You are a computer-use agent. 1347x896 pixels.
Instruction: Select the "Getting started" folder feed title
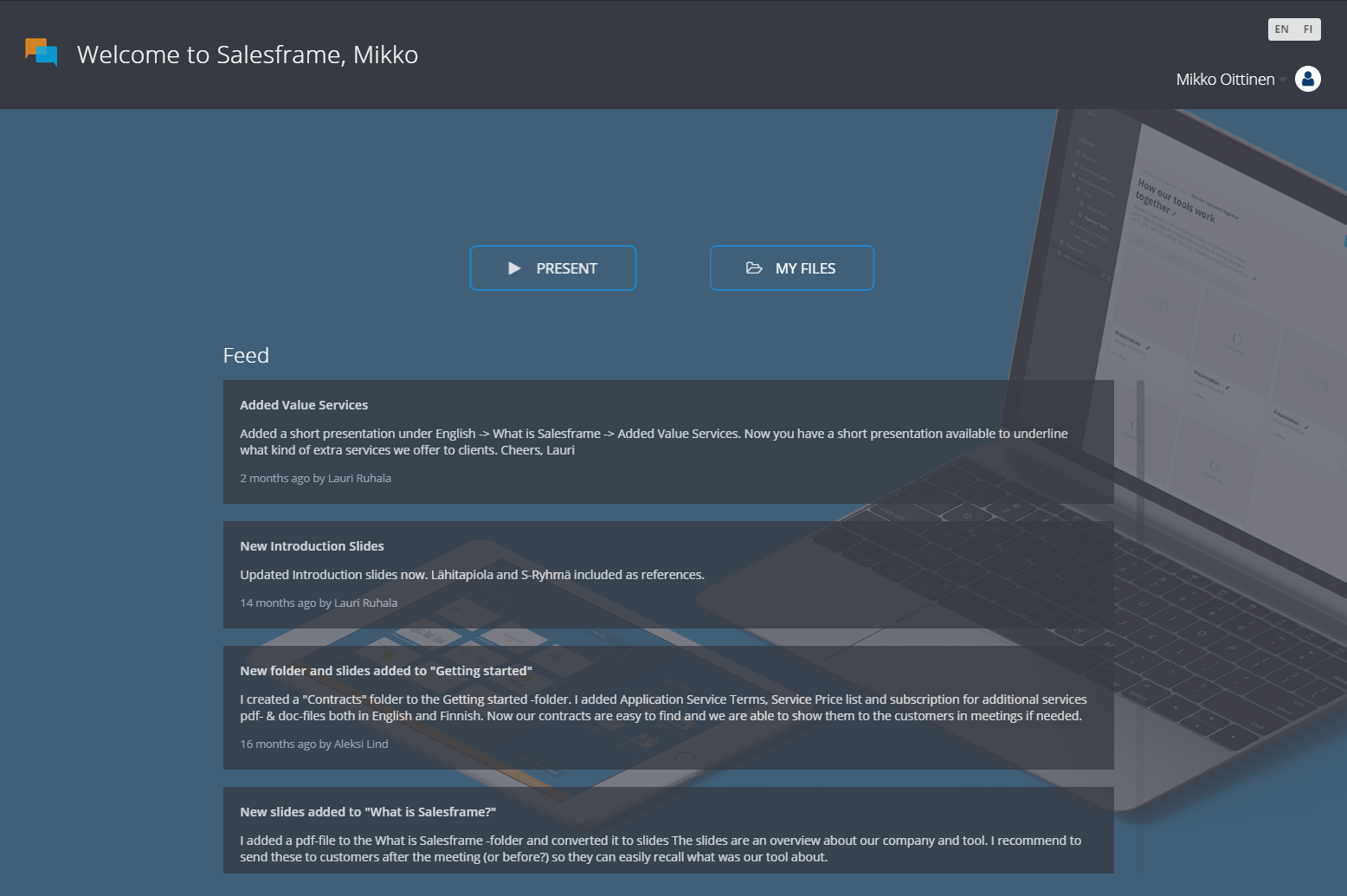pyautogui.click(x=386, y=671)
